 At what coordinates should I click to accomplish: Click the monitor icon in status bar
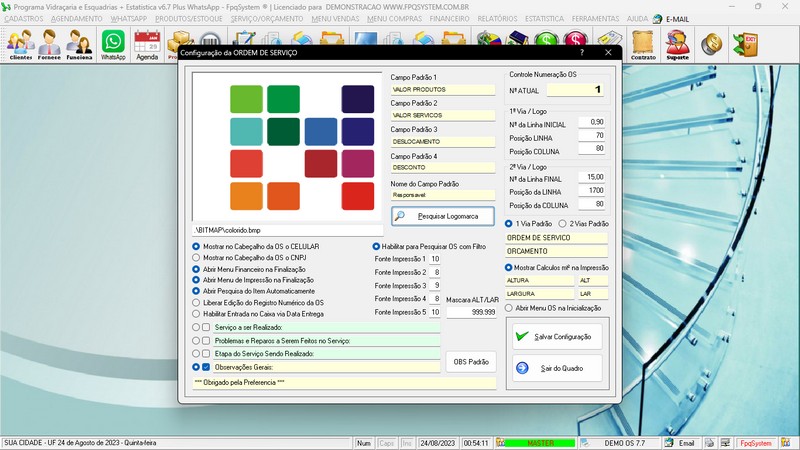[725, 443]
